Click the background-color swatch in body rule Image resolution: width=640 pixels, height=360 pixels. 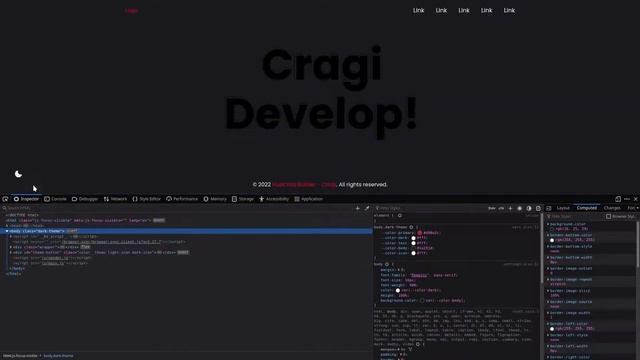(x=422, y=300)
